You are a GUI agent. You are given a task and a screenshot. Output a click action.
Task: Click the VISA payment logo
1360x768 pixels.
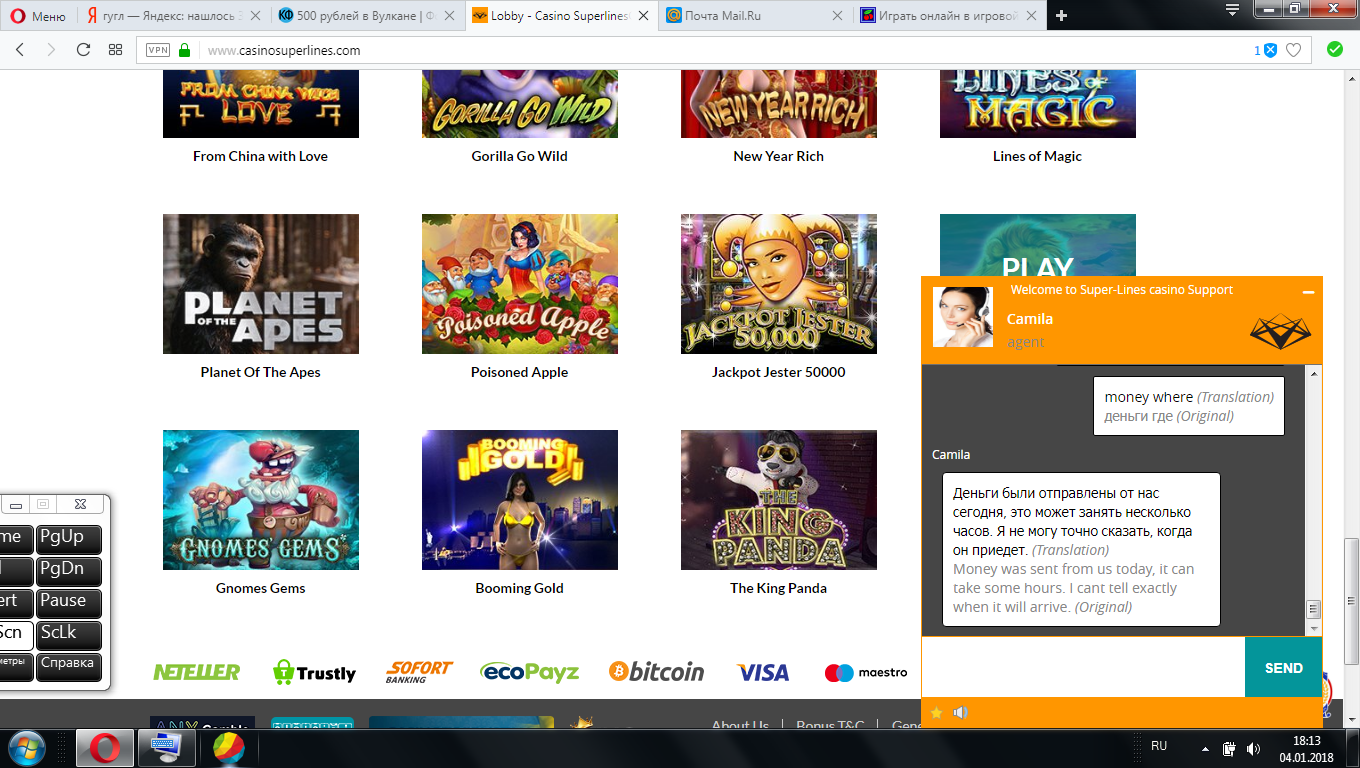[763, 672]
